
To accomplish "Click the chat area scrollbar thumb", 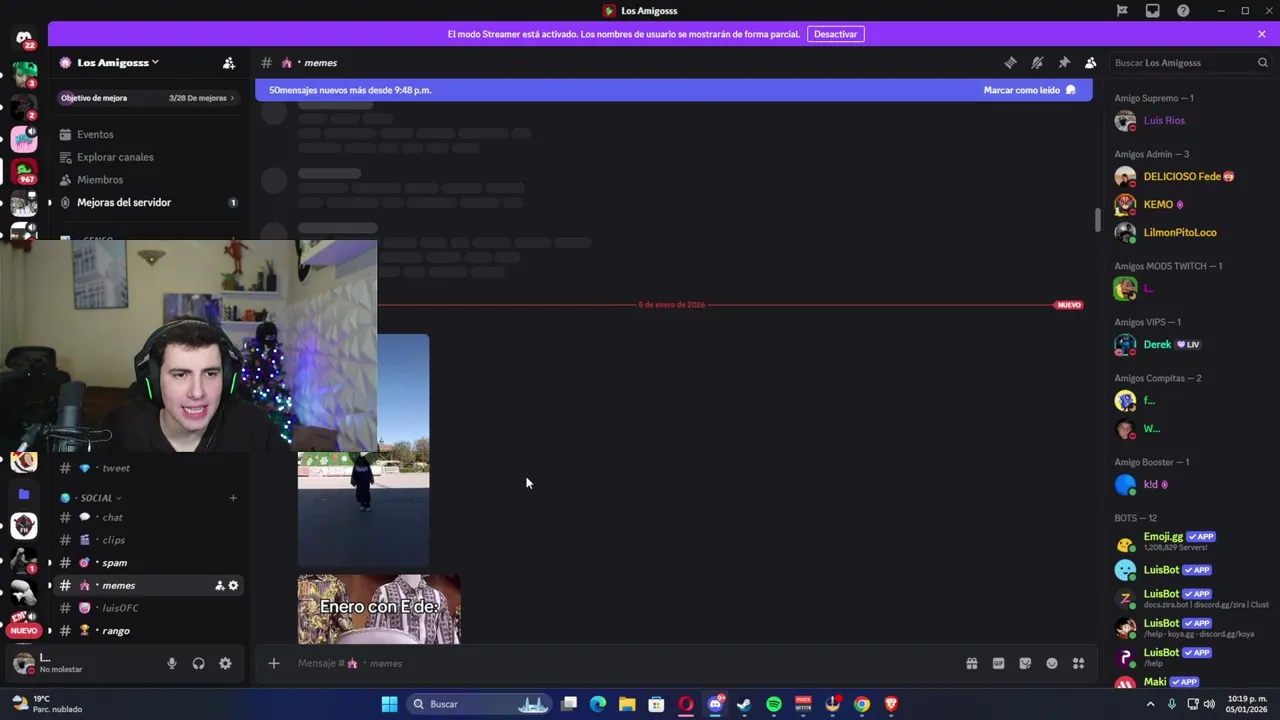I will [1097, 221].
